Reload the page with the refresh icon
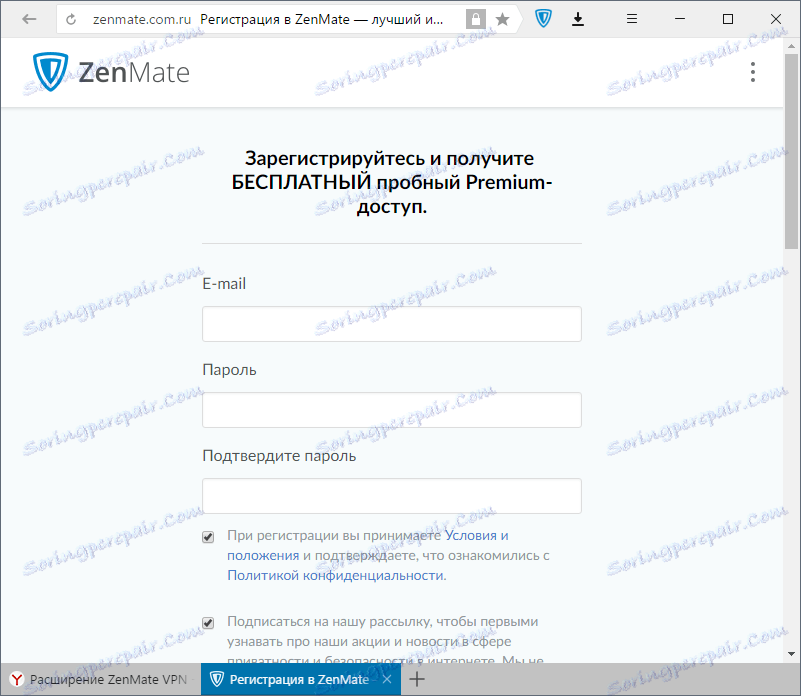This screenshot has height=696, width=801. pyautogui.click(x=71, y=19)
